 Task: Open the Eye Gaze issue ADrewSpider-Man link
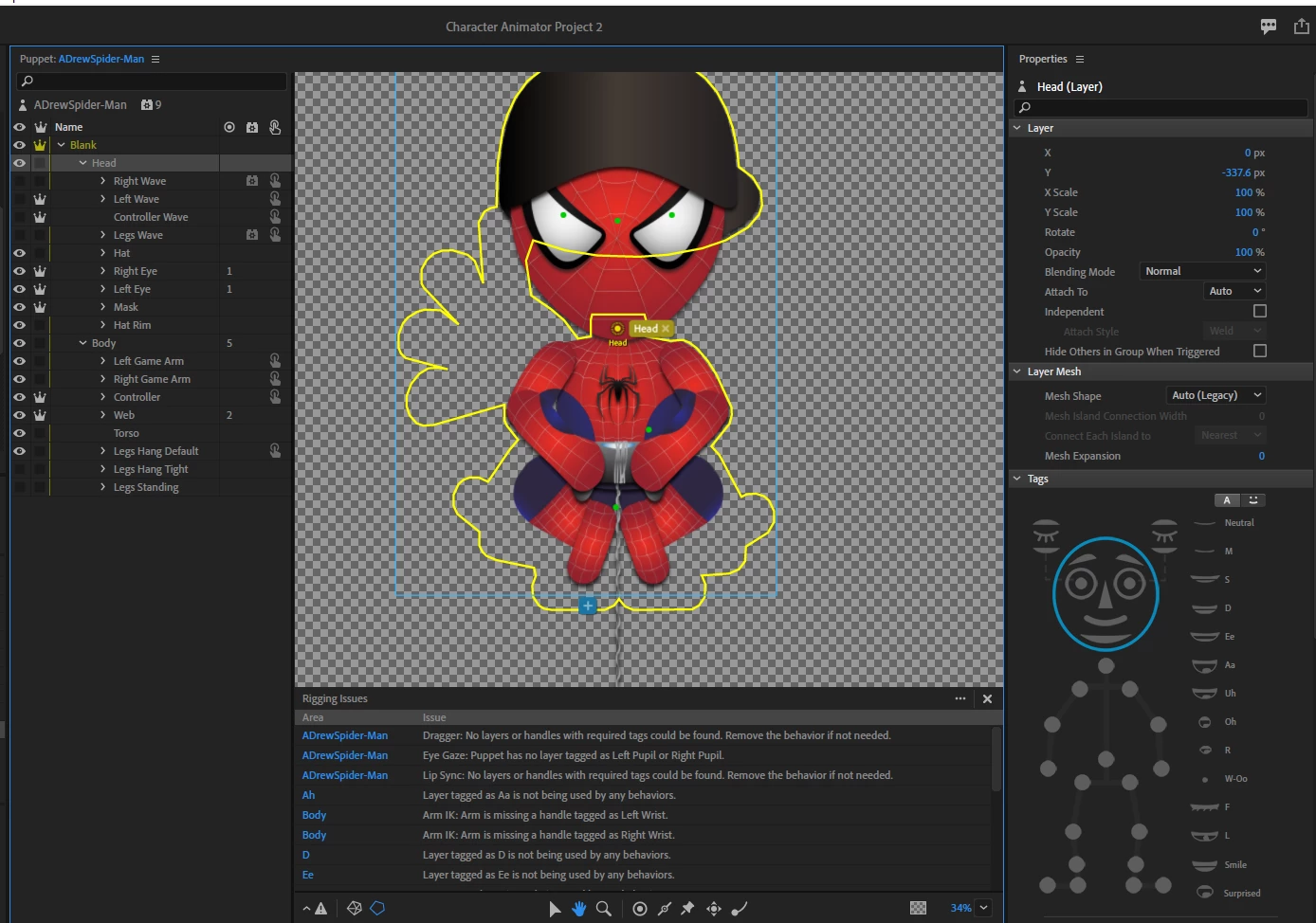click(x=345, y=755)
